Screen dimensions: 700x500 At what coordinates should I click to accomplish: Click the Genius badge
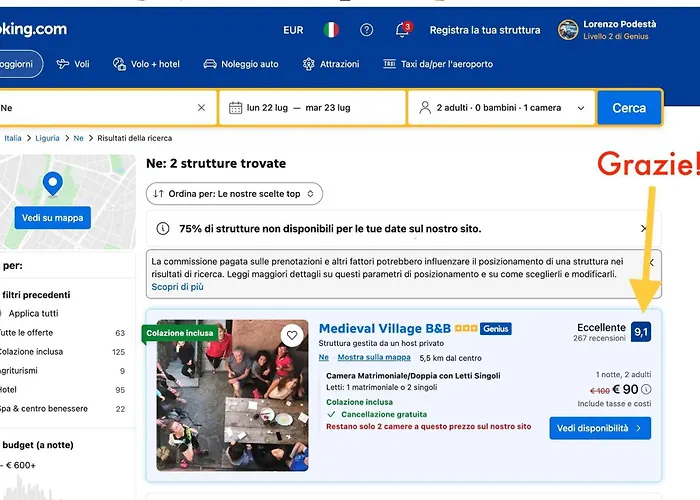pos(496,329)
